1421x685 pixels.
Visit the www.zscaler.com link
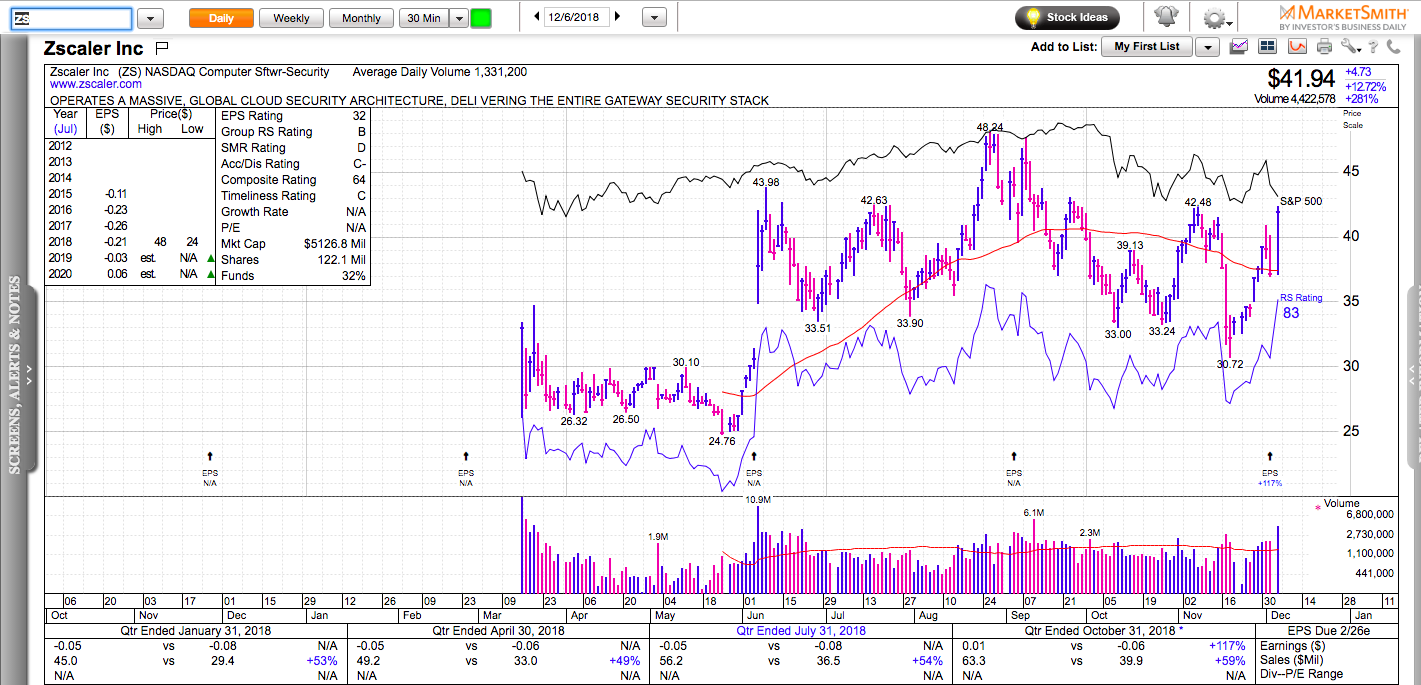point(95,85)
